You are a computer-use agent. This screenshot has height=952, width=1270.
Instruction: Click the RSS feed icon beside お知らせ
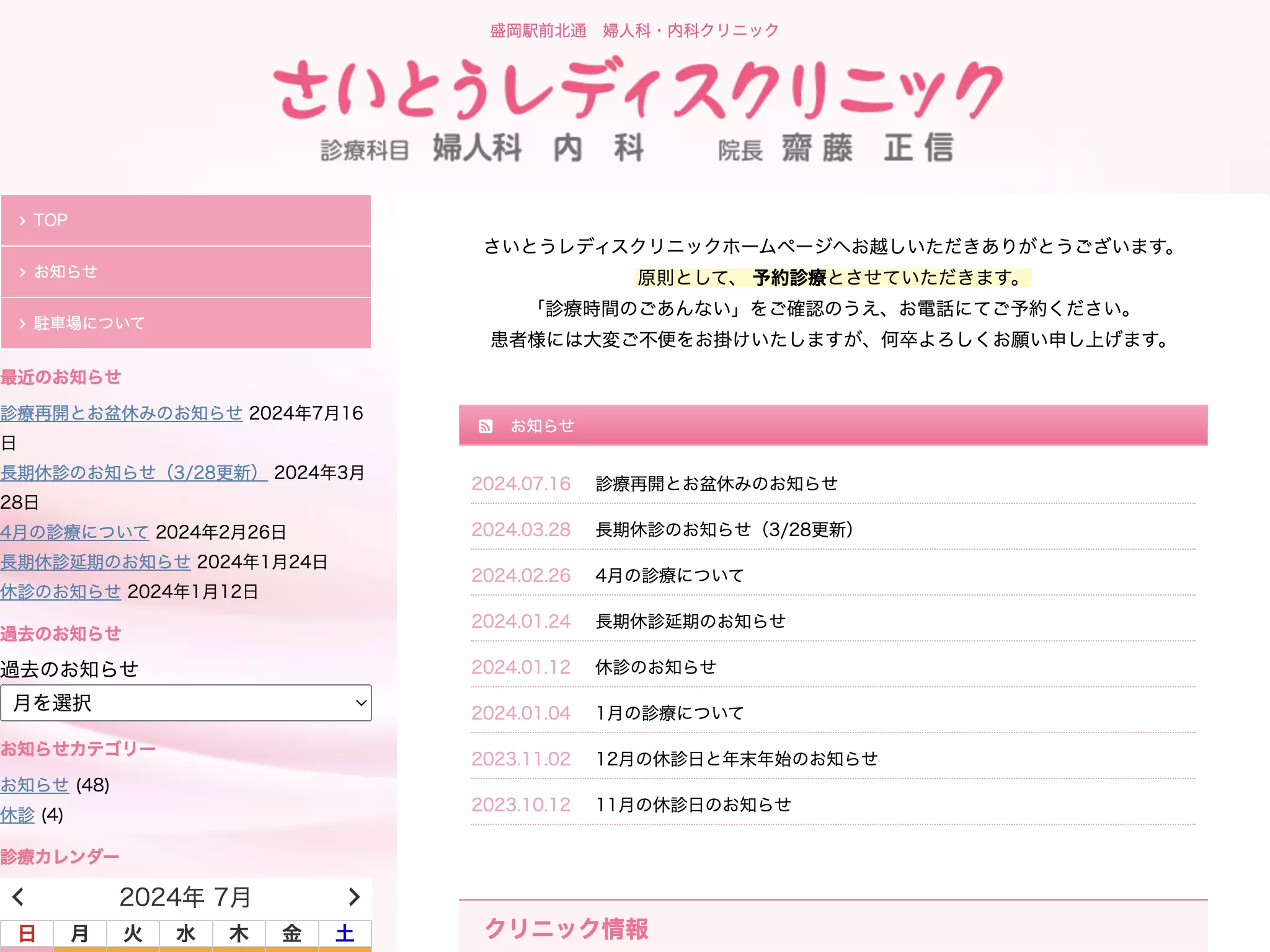click(x=486, y=426)
